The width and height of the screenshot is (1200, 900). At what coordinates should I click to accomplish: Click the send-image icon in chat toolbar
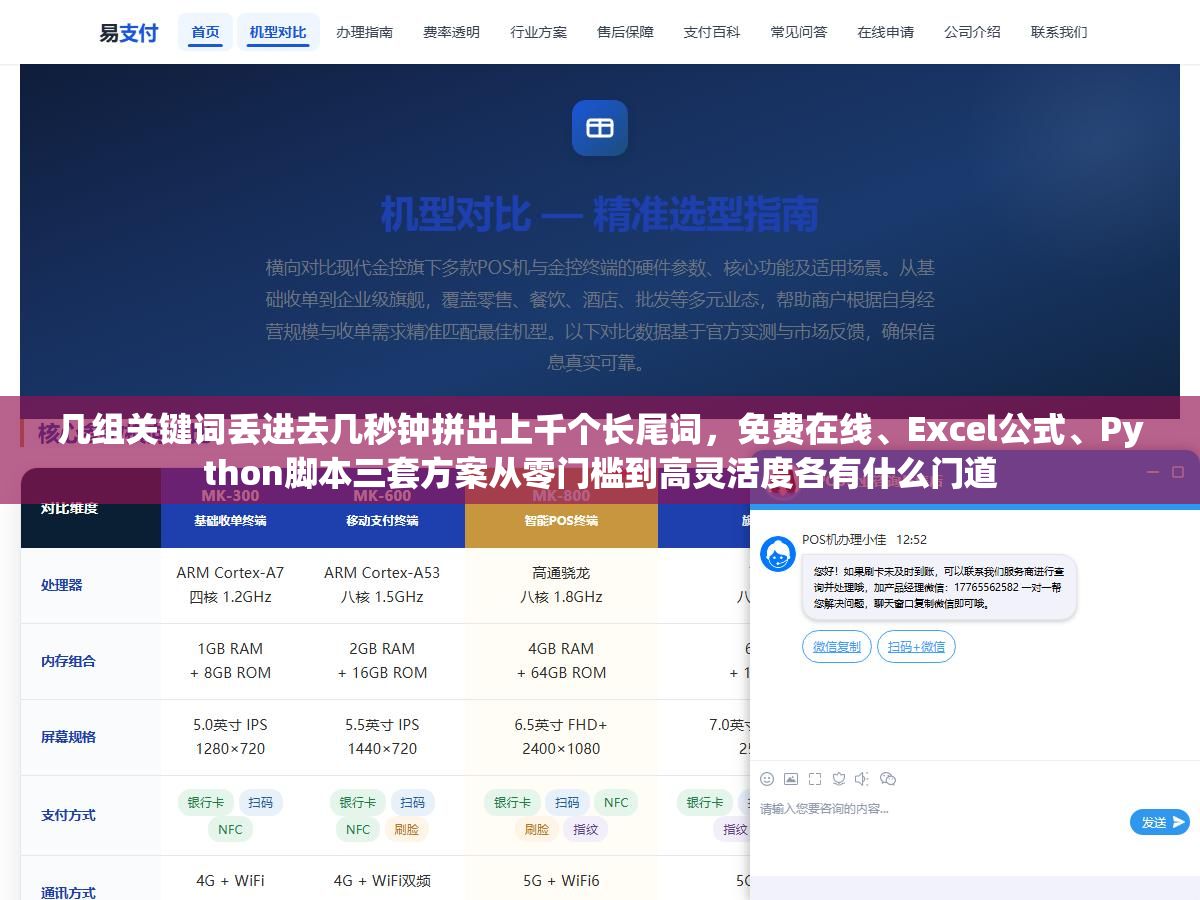pyautogui.click(x=791, y=778)
